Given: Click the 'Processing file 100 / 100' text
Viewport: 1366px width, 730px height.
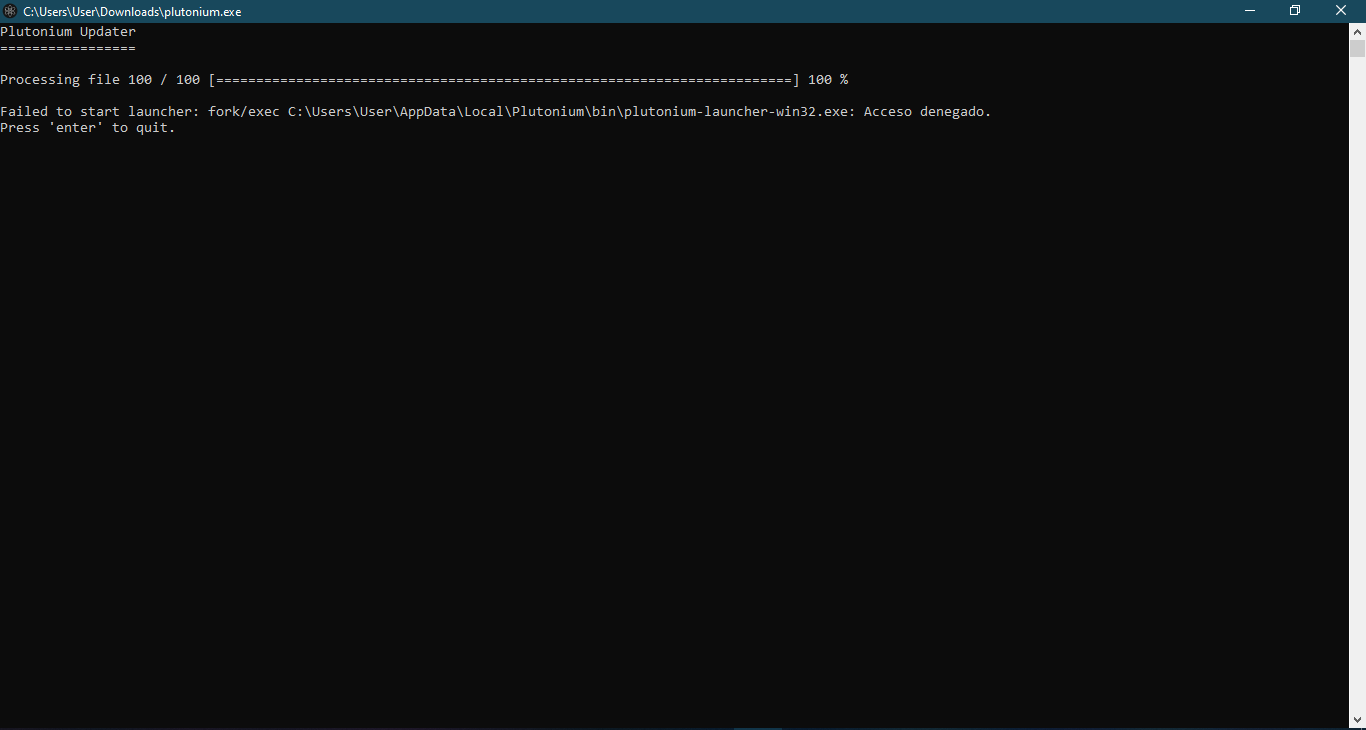Looking at the screenshot, I should (100, 80).
